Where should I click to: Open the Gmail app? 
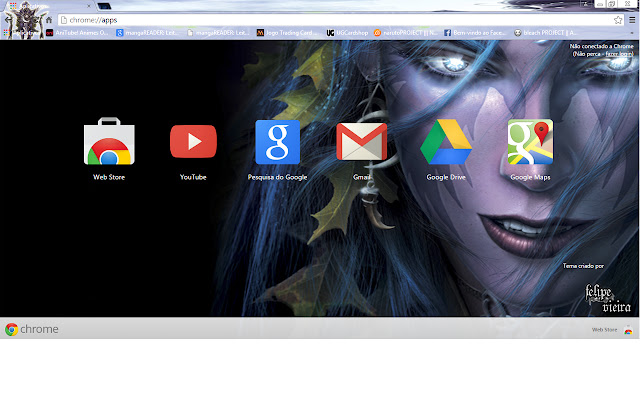point(362,142)
